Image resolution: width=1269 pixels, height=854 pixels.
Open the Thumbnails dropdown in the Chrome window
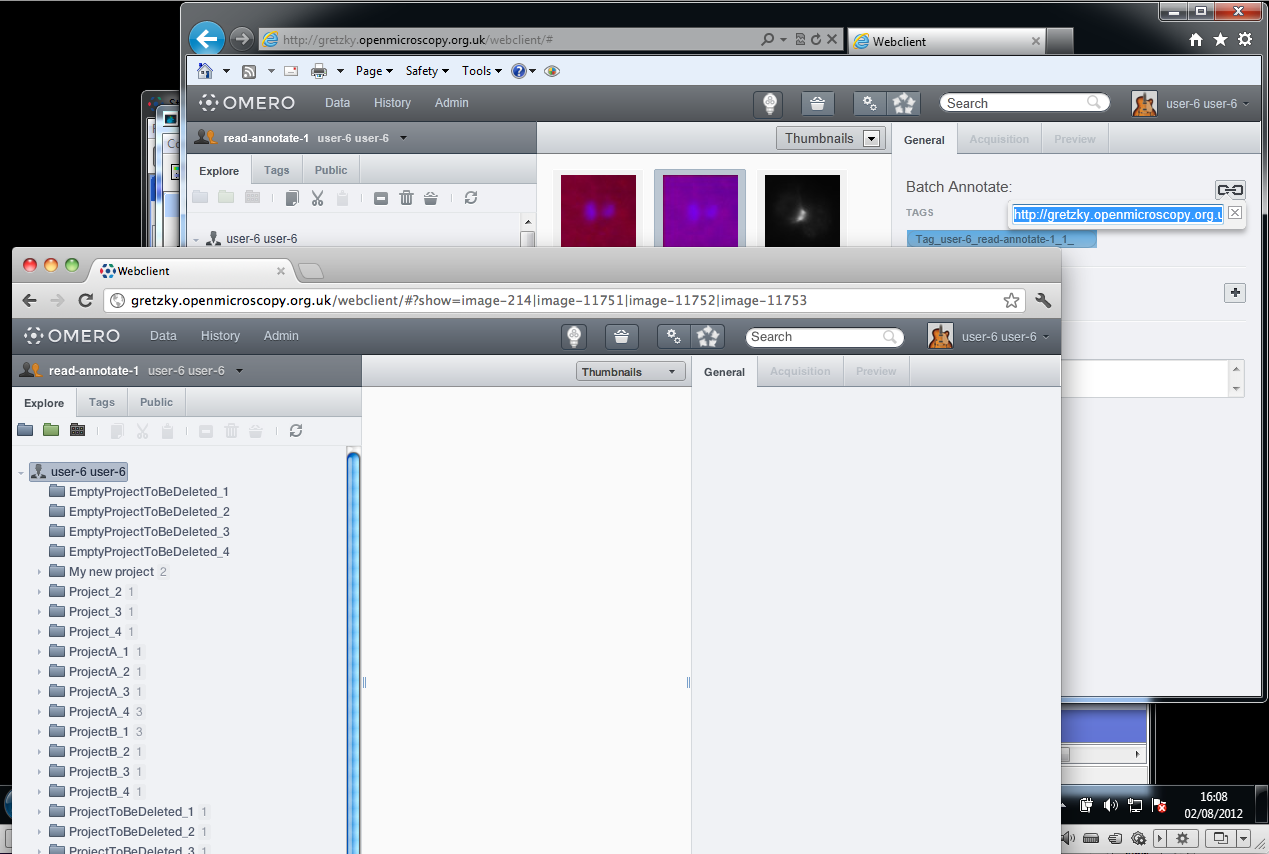631,372
